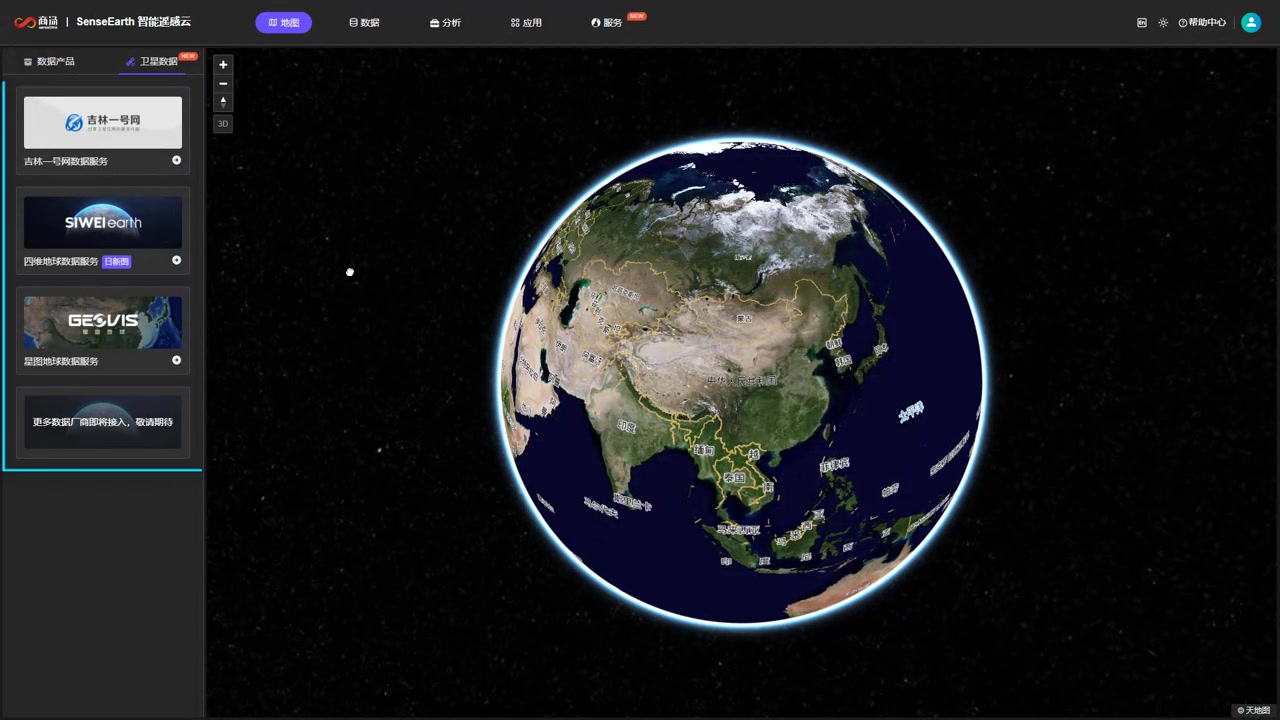This screenshot has height=720, width=1280.
Task: Add 吉林一号网 data service with plus icon
Action: point(177,160)
